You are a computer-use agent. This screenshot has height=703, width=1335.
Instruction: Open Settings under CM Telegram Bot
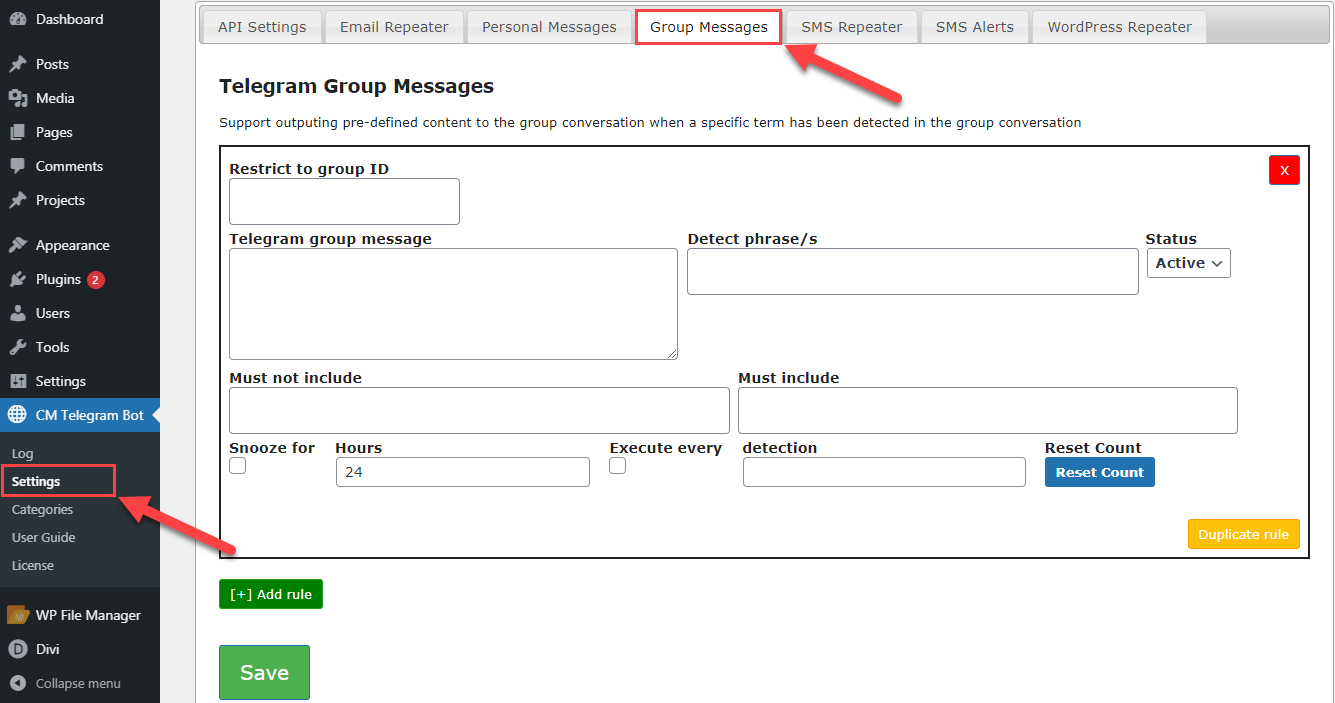(x=36, y=481)
